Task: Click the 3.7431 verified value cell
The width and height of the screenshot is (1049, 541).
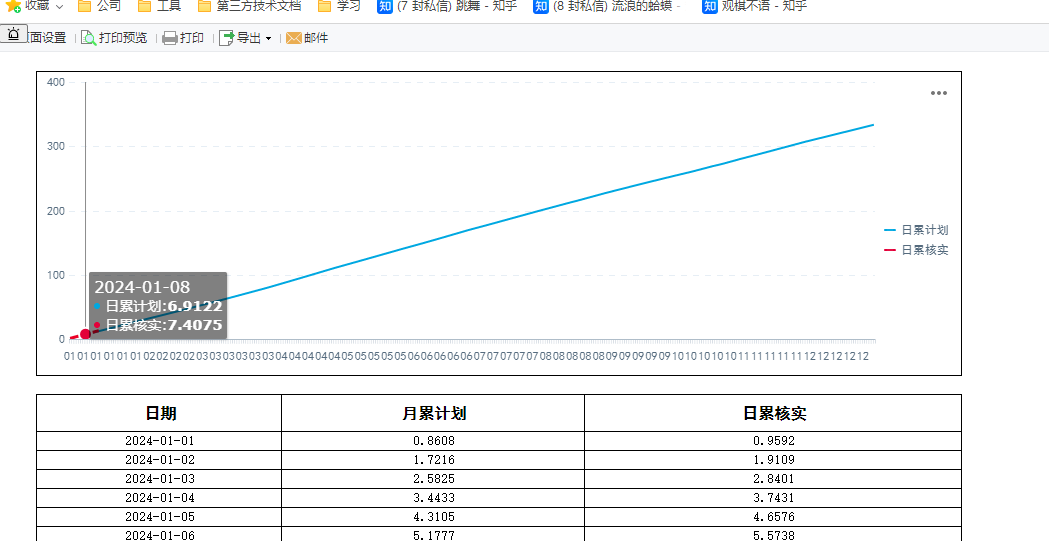Action: point(773,498)
